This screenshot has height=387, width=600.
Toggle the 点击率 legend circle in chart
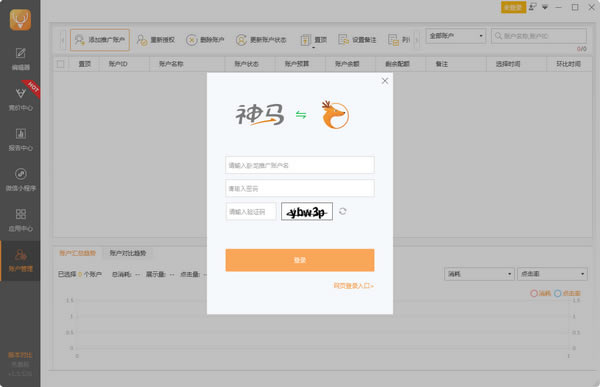click(x=558, y=293)
